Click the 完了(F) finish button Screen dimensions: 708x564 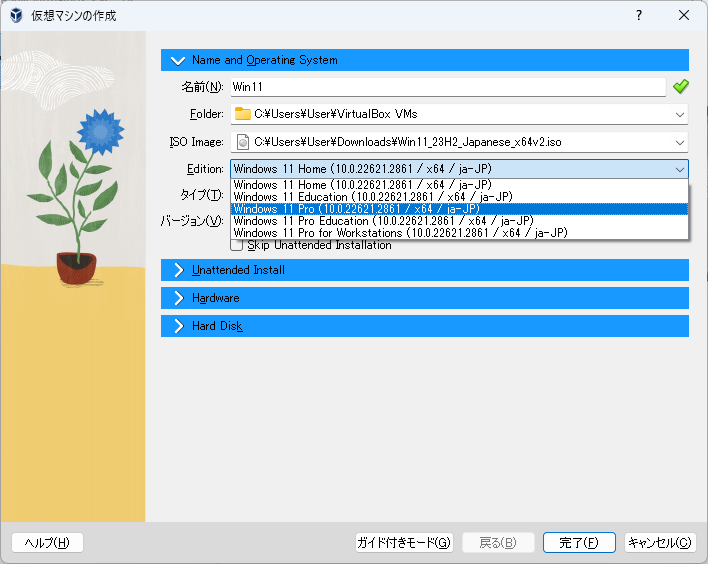(x=579, y=542)
